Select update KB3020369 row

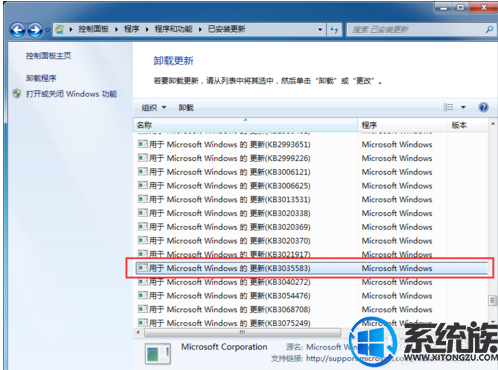pyautogui.click(x=312, y=227)
